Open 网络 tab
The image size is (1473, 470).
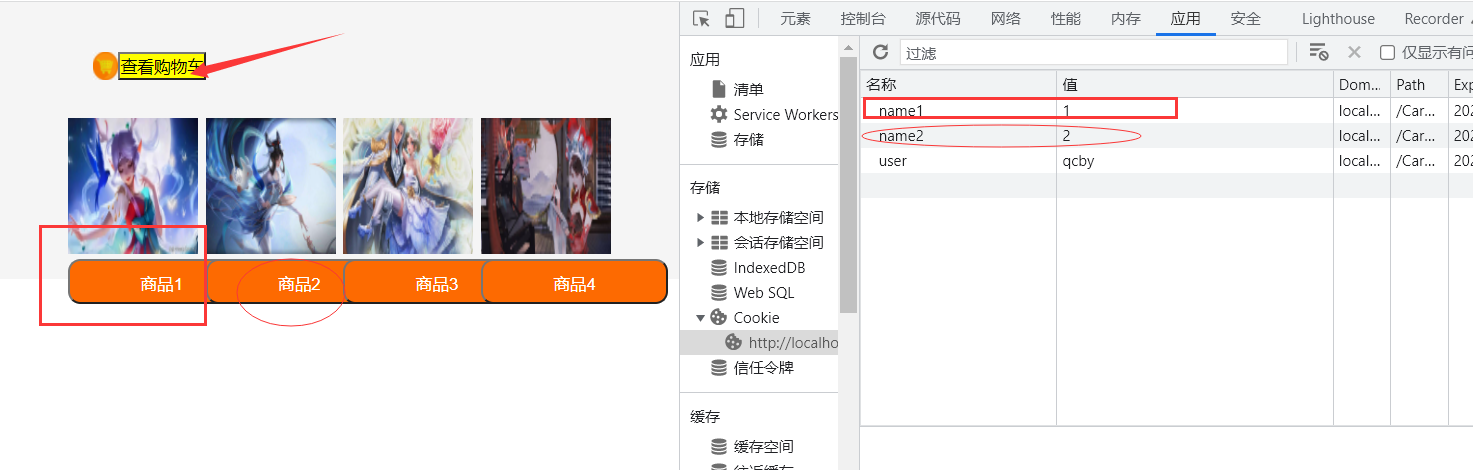pos(1006,18)
